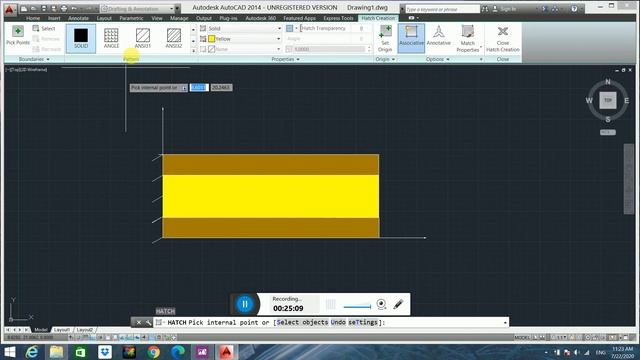Click the keyword search field

(442, 9)
